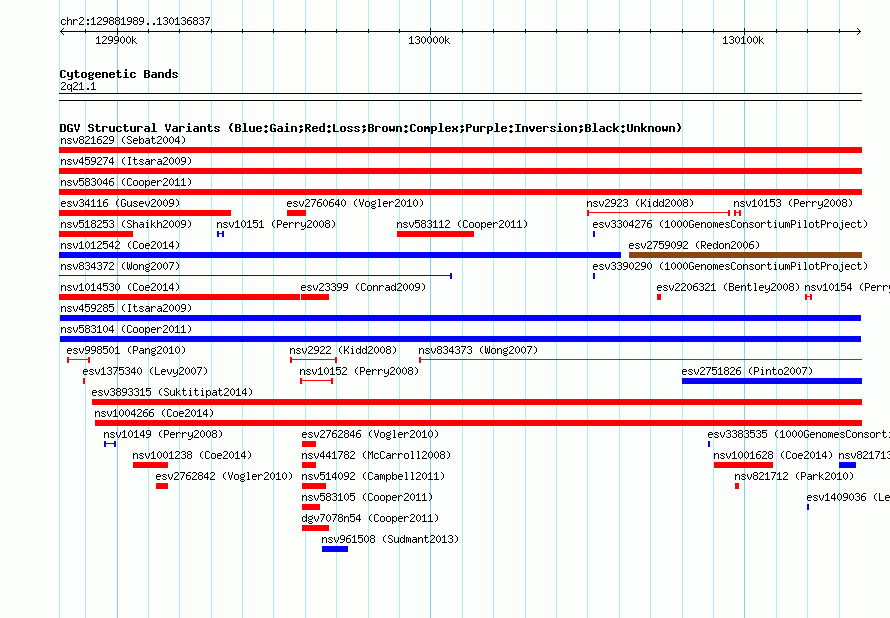Select the nsv2922 (Kidd2008) red span
Viewport: 890px width, 618px height.
[313, 360]
